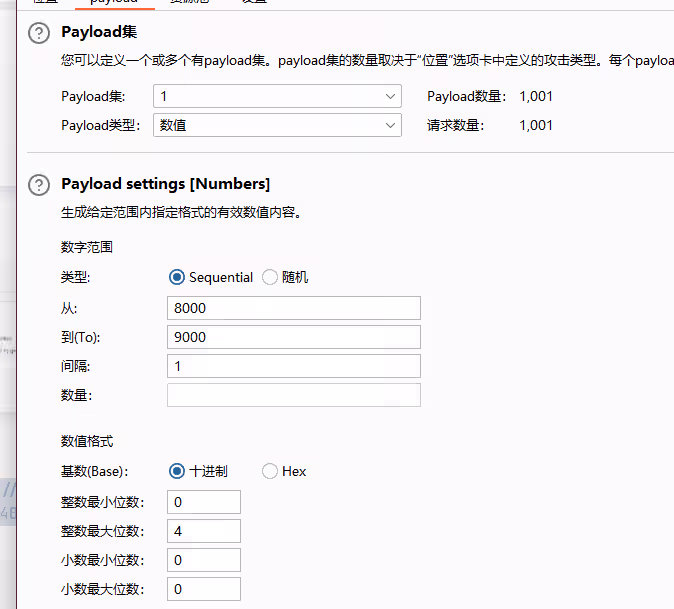This screenshot has height=609, width=674.
Task: Click the 小数最小位数 input field
Action: pos(204,560)
